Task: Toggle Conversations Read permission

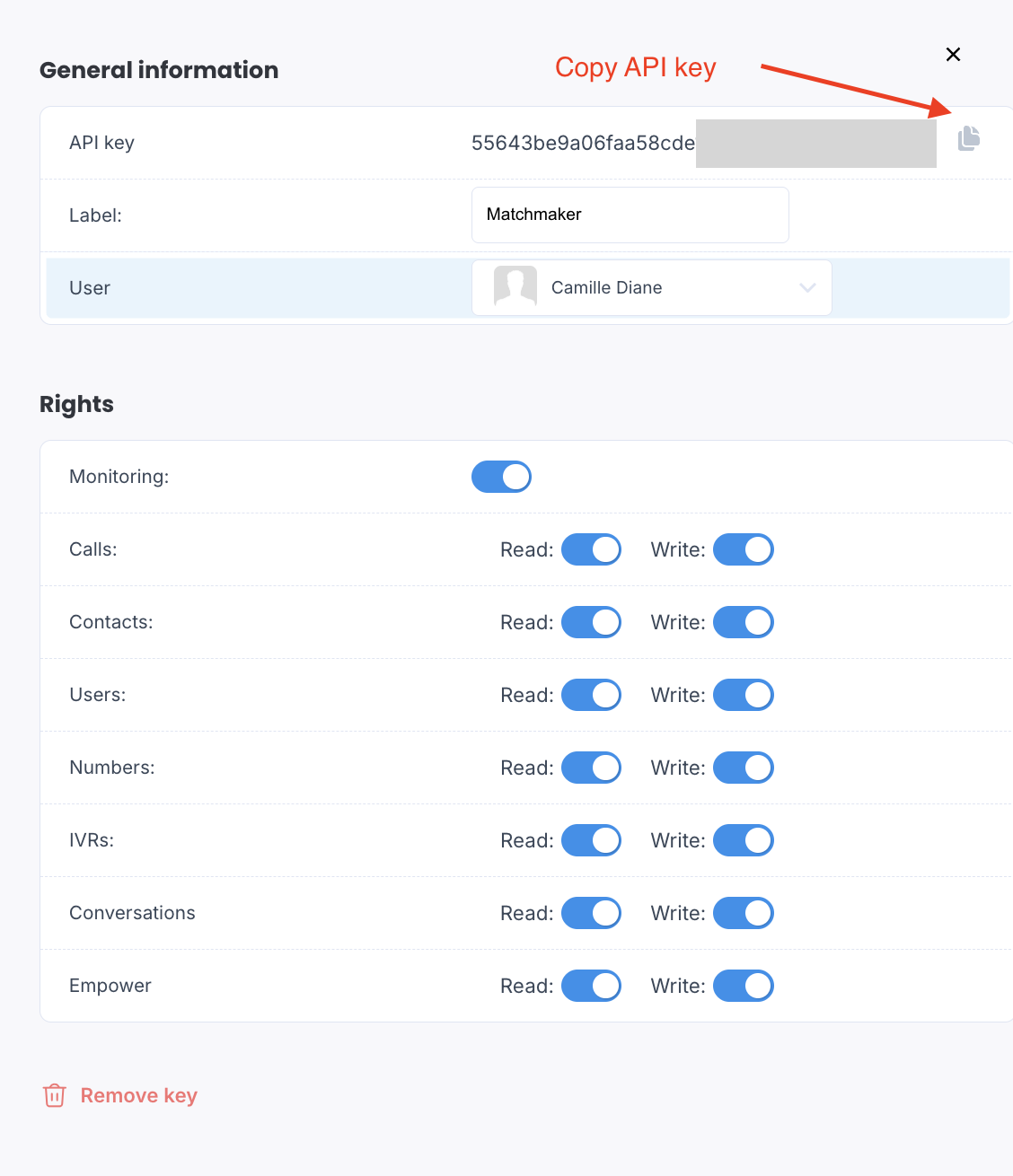Action: click(x=591, y=913)
